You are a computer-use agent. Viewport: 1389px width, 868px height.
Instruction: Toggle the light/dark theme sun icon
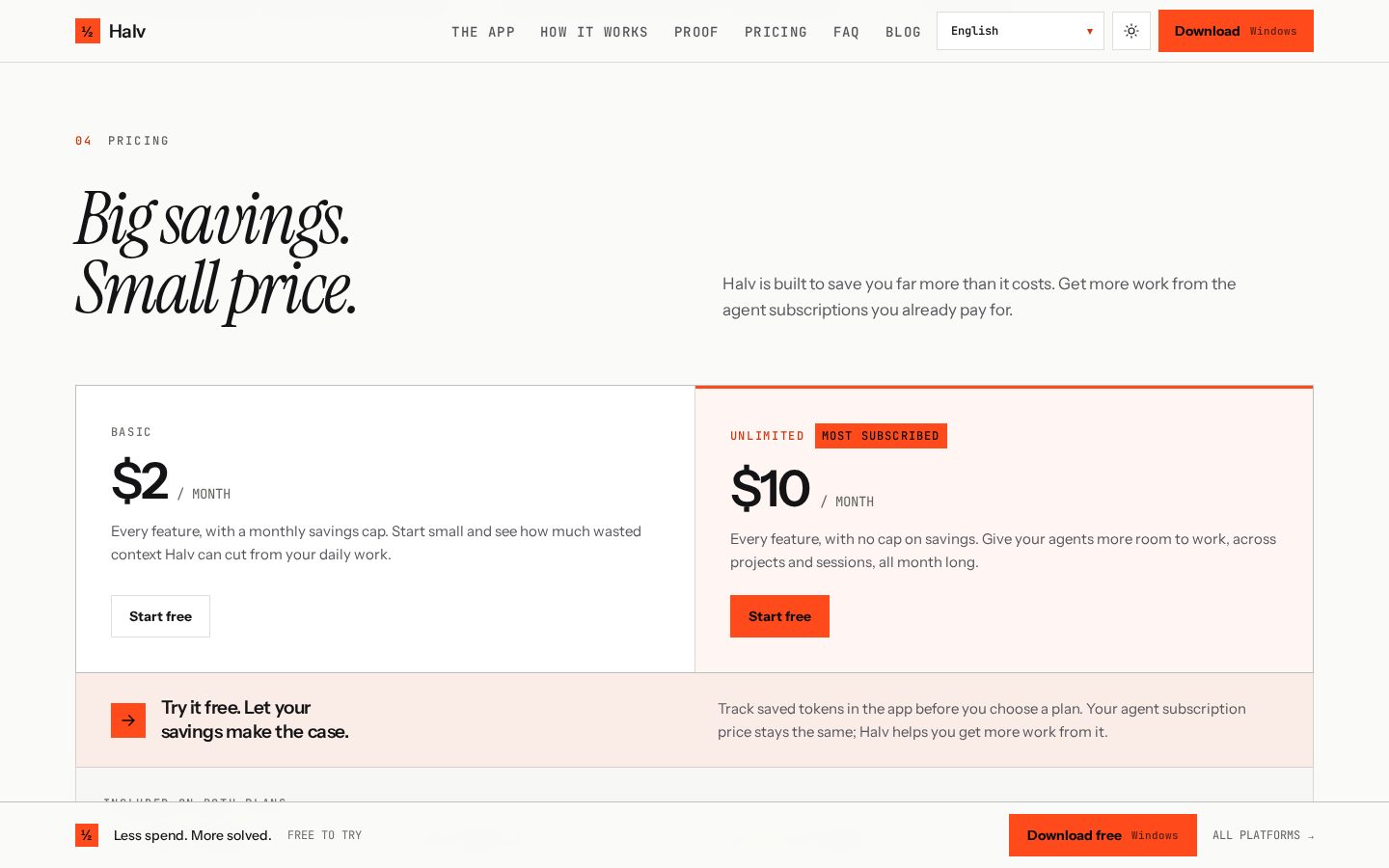click(1131, 31)
